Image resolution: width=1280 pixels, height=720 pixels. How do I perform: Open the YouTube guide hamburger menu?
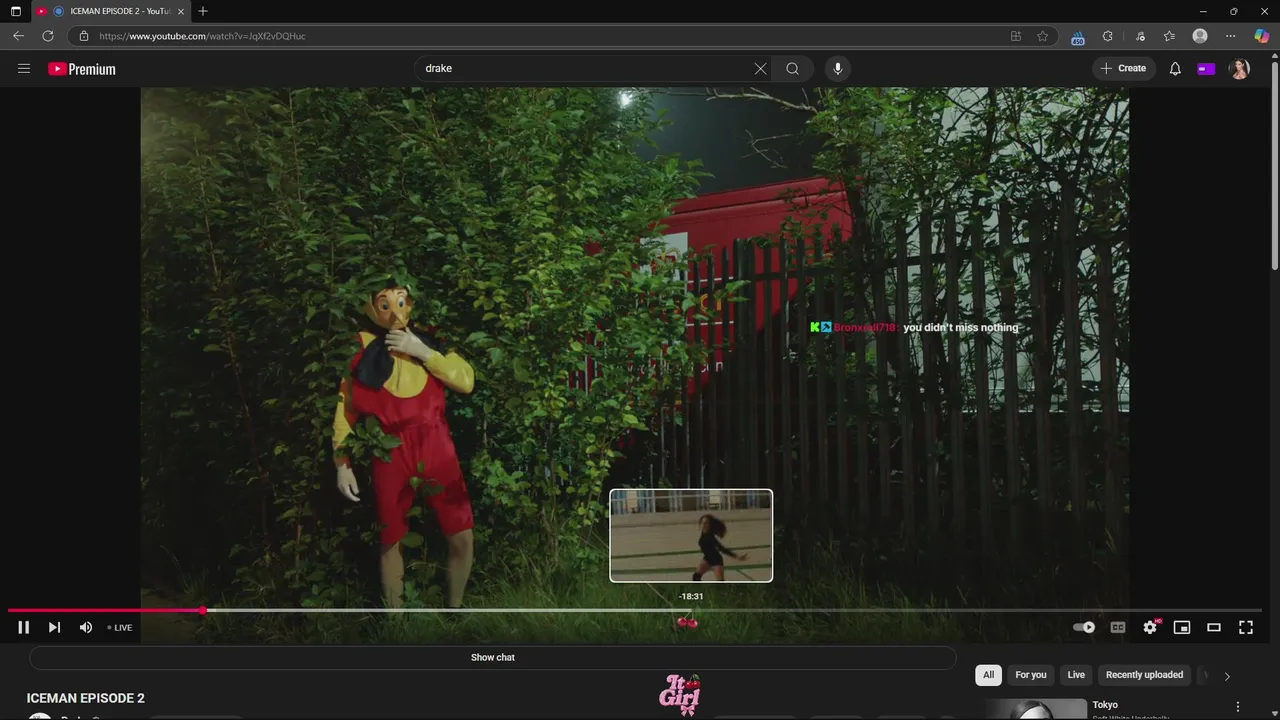tap(24, 69)
